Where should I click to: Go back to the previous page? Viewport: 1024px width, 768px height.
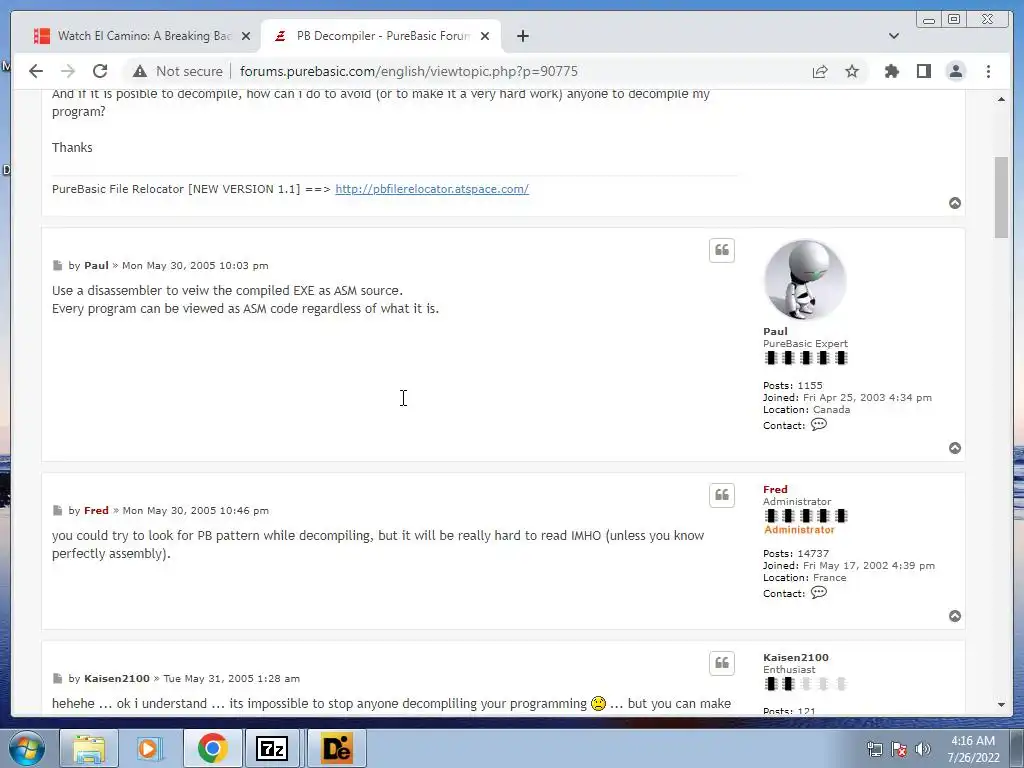click(x=36, y=71)
